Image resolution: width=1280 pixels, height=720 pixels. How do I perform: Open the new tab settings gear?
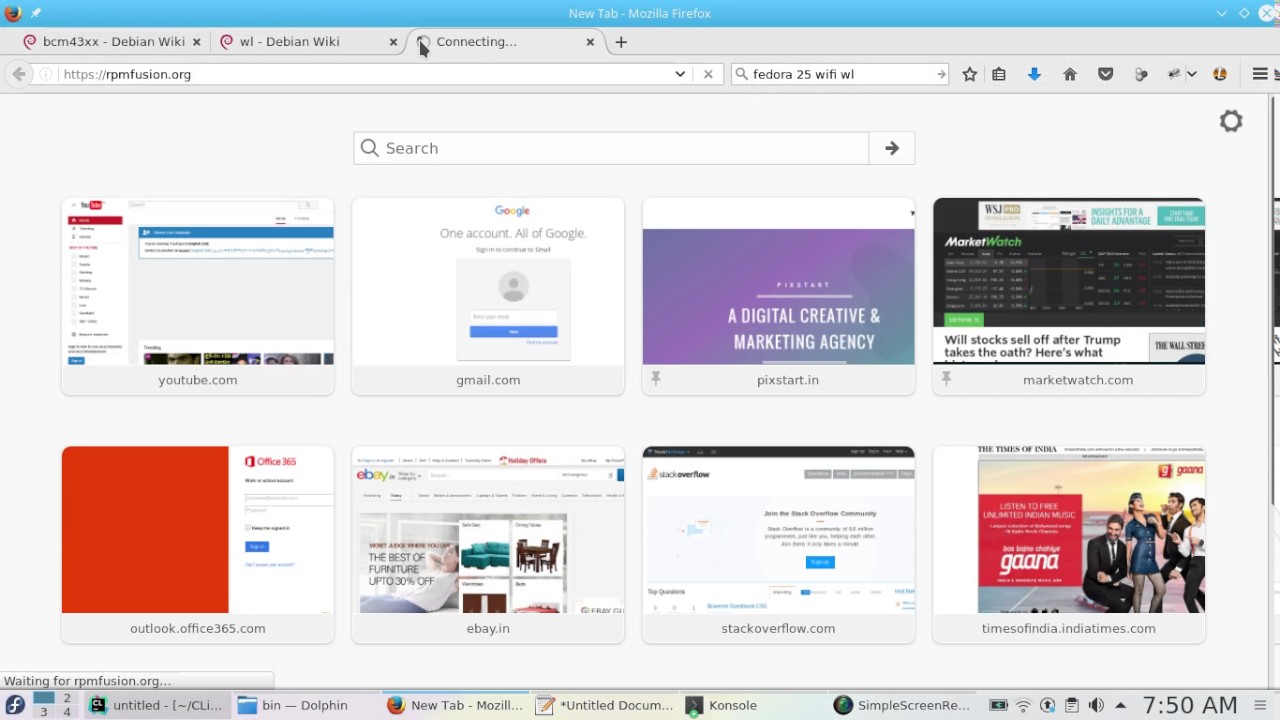[x=1231, y=121]
